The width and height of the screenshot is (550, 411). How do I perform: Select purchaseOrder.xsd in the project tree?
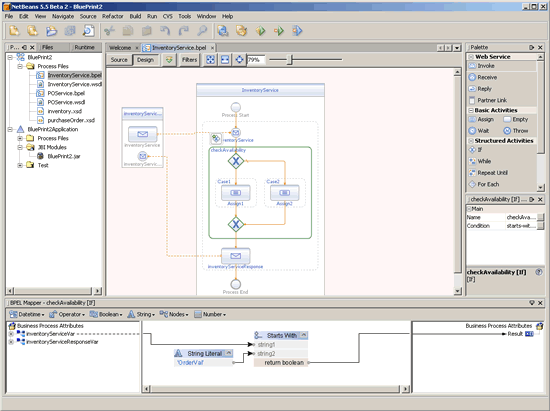(71, 120)
